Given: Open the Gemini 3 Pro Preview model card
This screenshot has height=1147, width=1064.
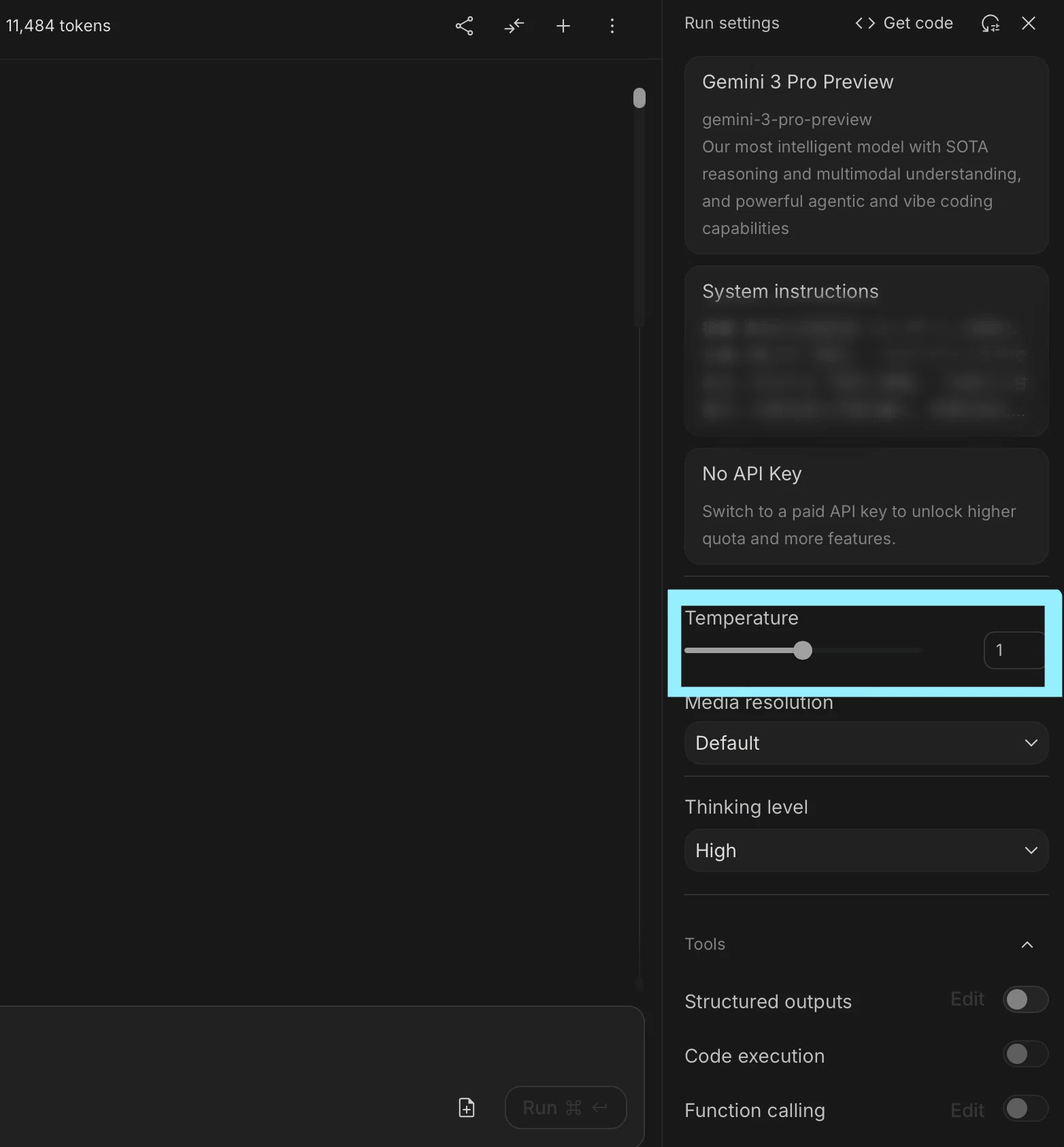Looking at the screenshot, I should [866, 155].
